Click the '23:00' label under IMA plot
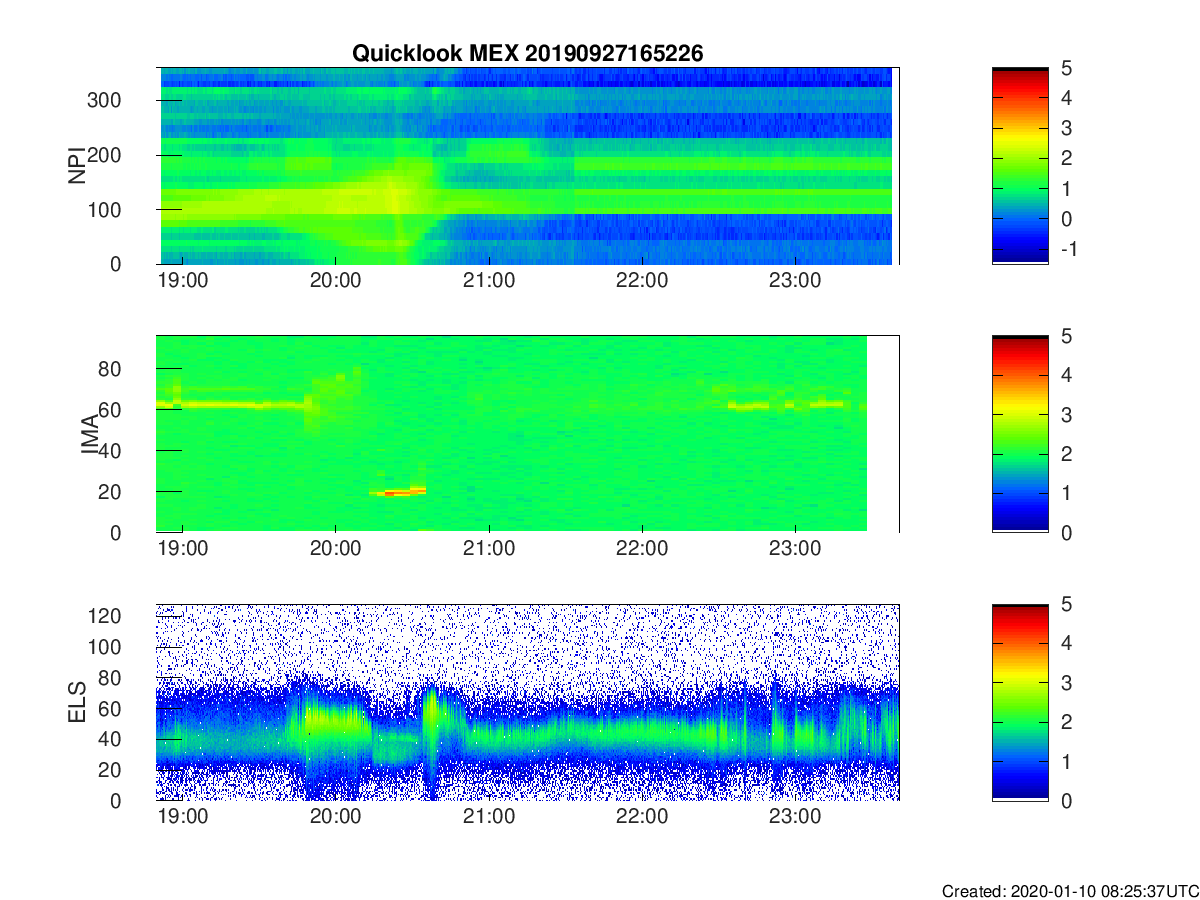1200x900 pixels. [794, 549]
